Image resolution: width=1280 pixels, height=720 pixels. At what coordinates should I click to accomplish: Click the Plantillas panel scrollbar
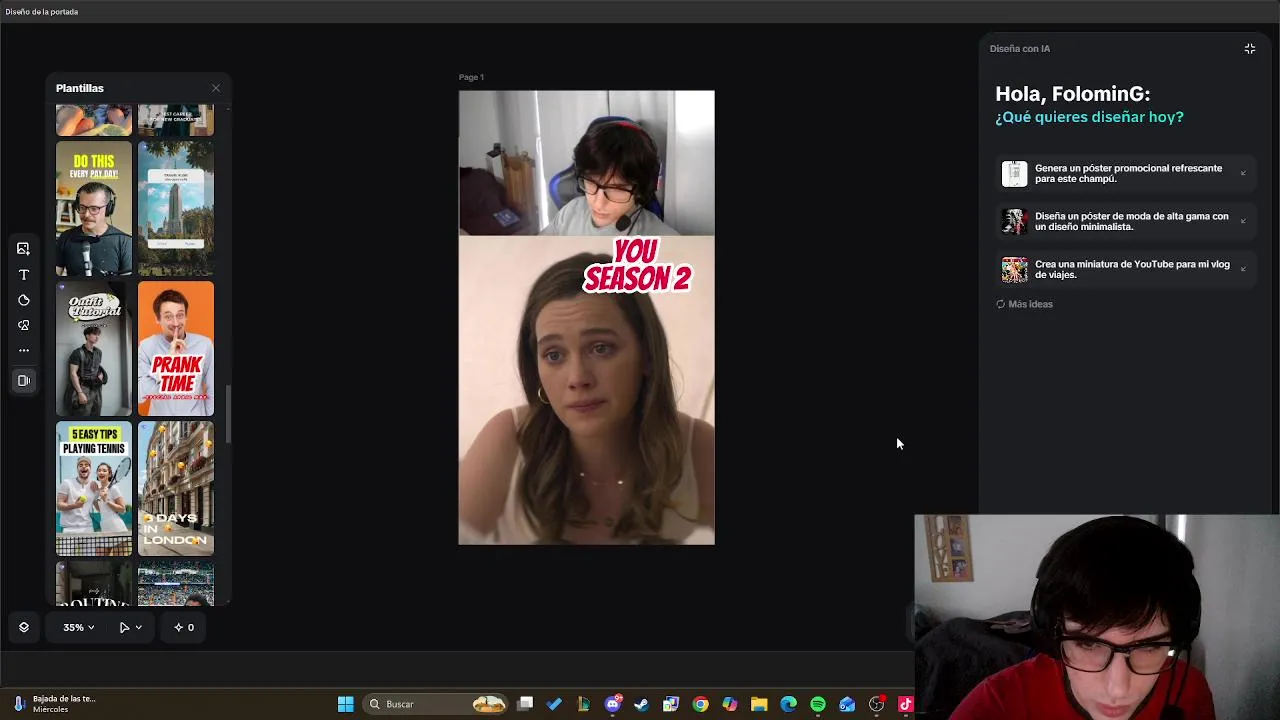[228, 415]
